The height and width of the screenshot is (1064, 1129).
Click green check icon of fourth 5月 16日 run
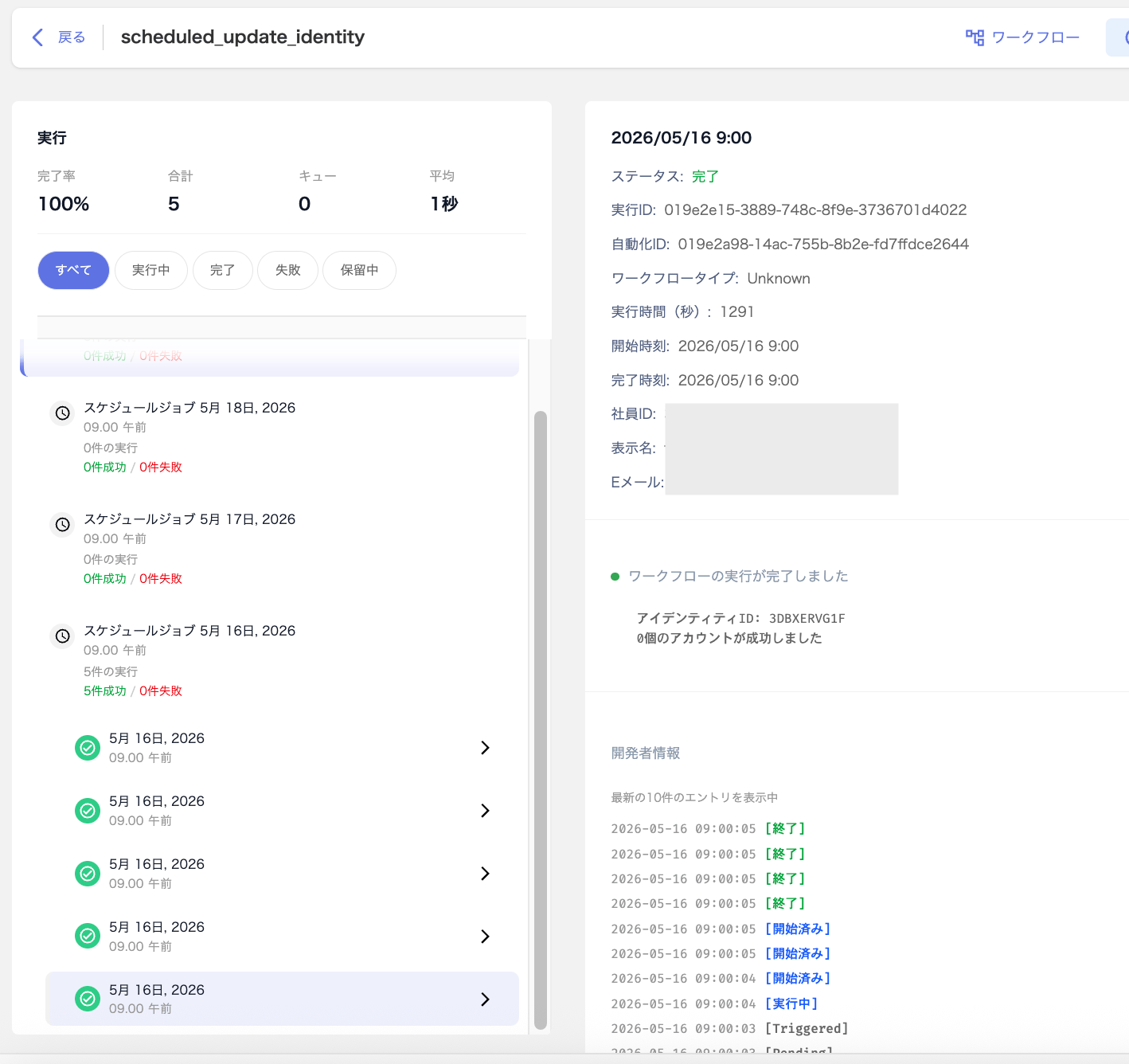pyautogui.click(x=88, y=937)
